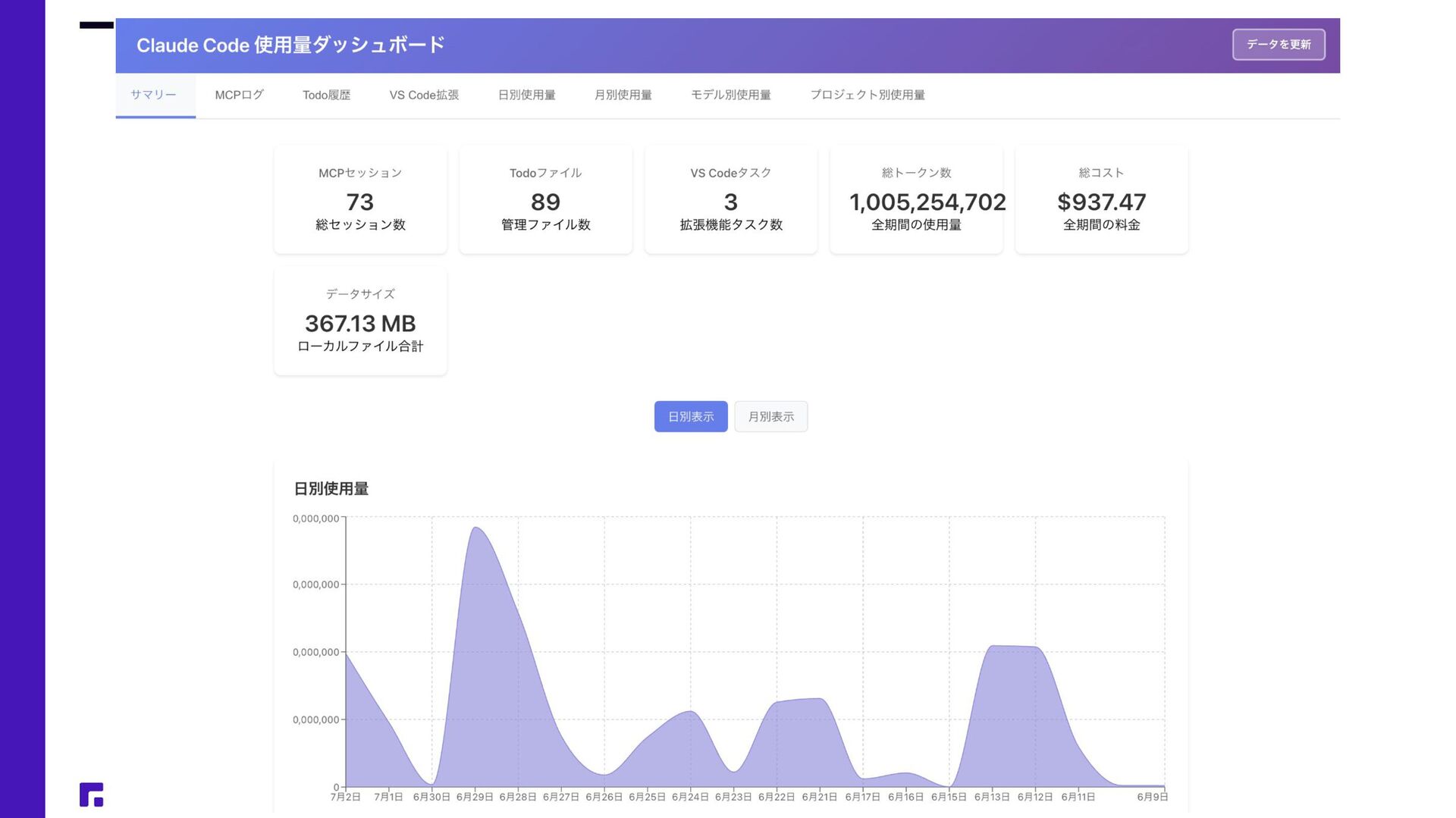Click the 6月17日 axis label
The width and height of the screenshot is (1456, 818).
tap(862, 797)
